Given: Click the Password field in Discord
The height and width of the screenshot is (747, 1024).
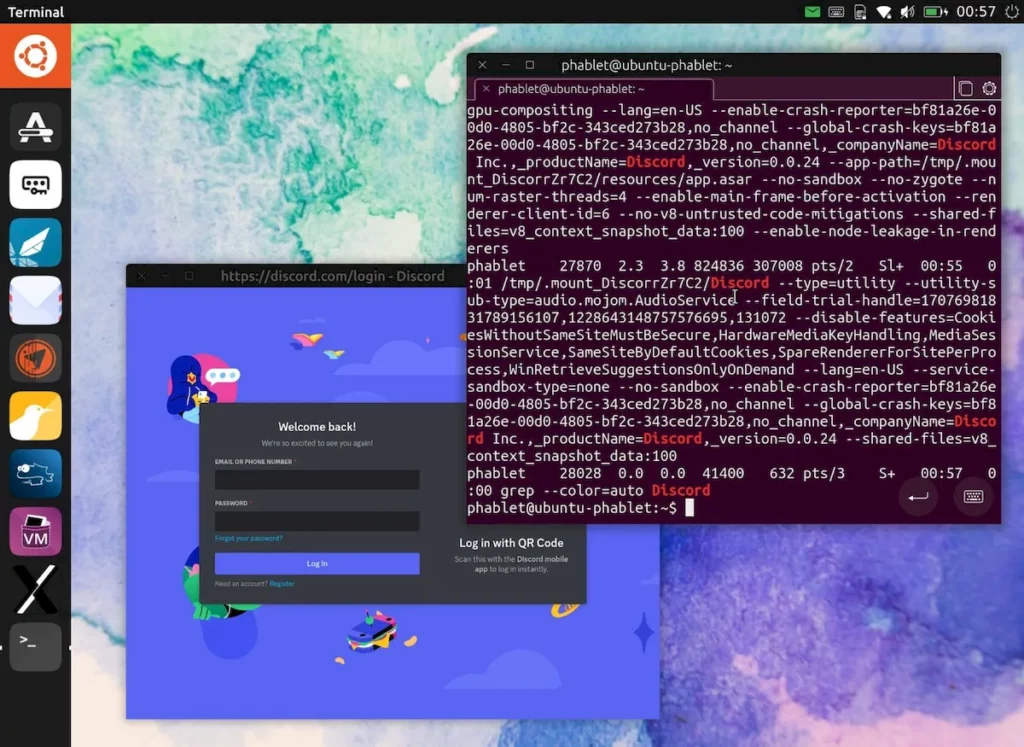Looking at the screenshot, I should pos(317,520).
